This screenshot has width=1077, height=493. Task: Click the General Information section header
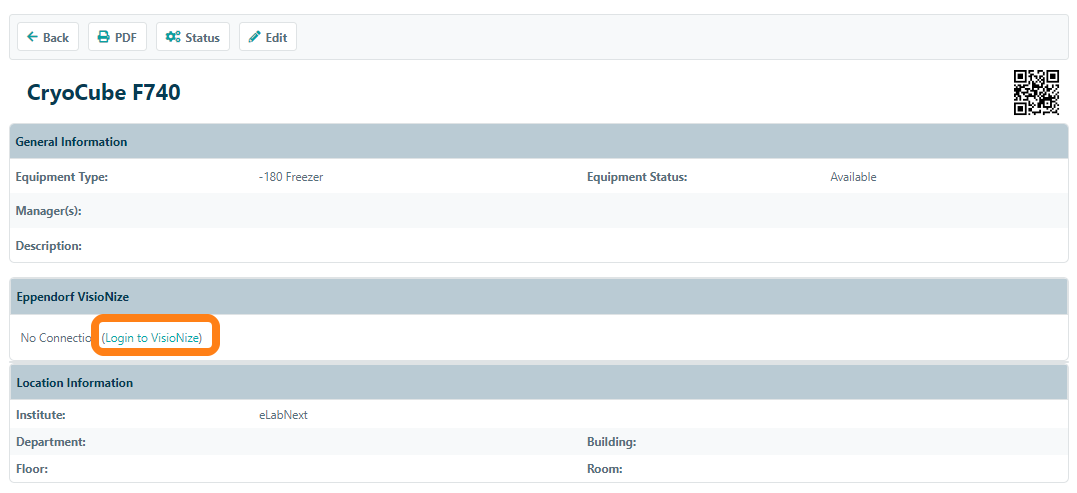point(71,142)
